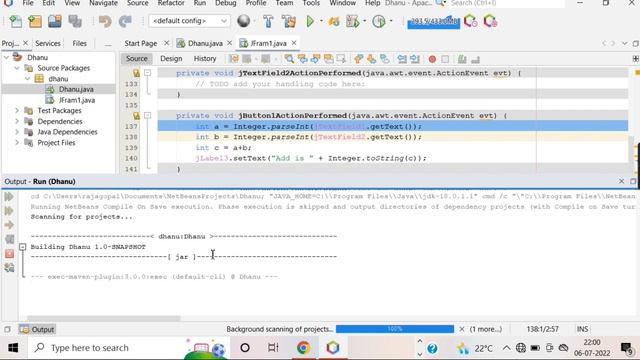Open the Refactor menu
The width and height of the screenshot is (640, 360).
(x=171, y=3)
